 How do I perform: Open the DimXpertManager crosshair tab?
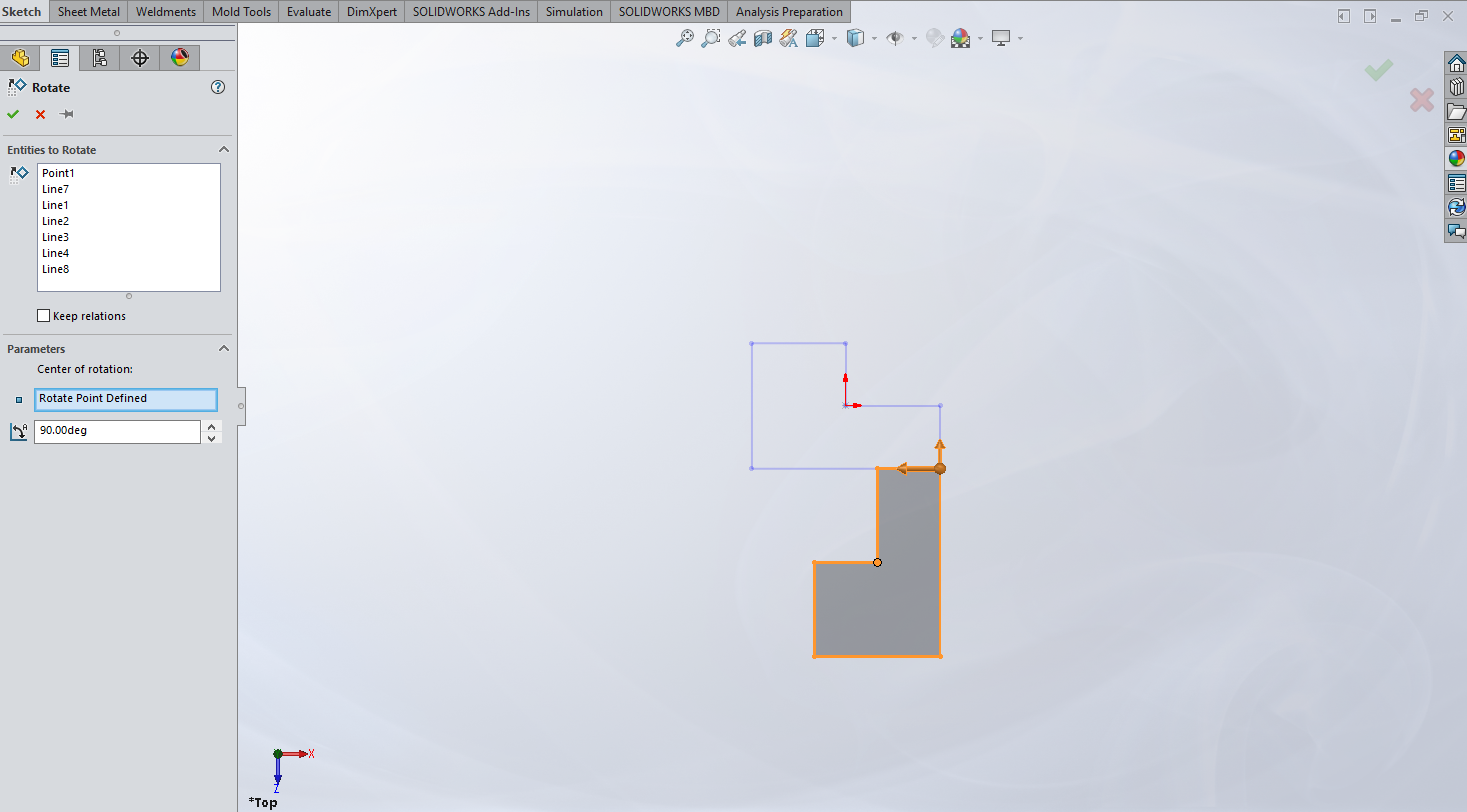(x=140, y=58)
